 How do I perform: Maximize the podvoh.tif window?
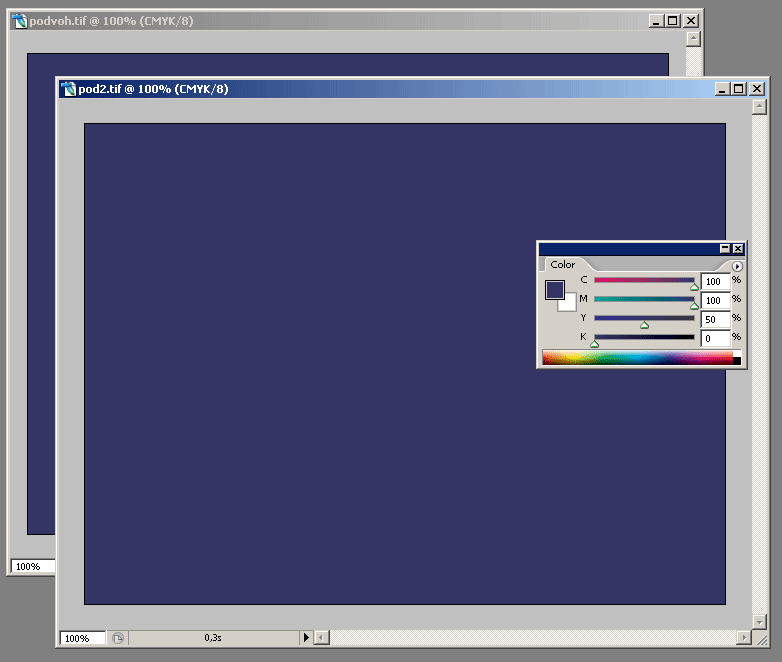(x=673, y=21)
